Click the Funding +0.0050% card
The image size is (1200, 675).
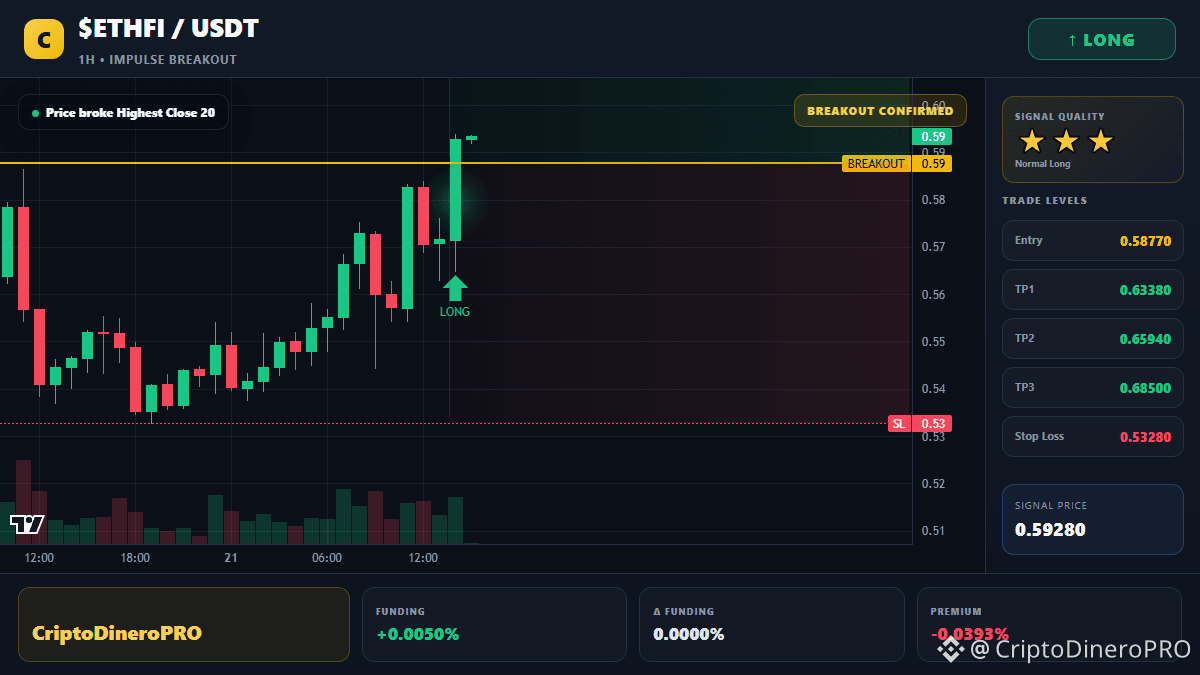[x=494, y=624]
